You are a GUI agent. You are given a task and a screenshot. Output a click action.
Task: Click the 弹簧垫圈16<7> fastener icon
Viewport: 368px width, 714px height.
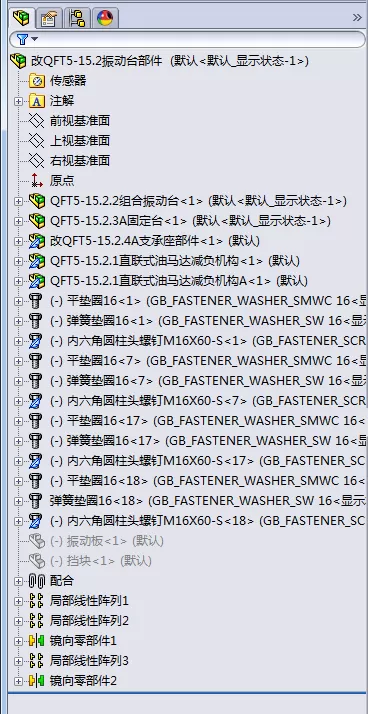pos(36,381)
